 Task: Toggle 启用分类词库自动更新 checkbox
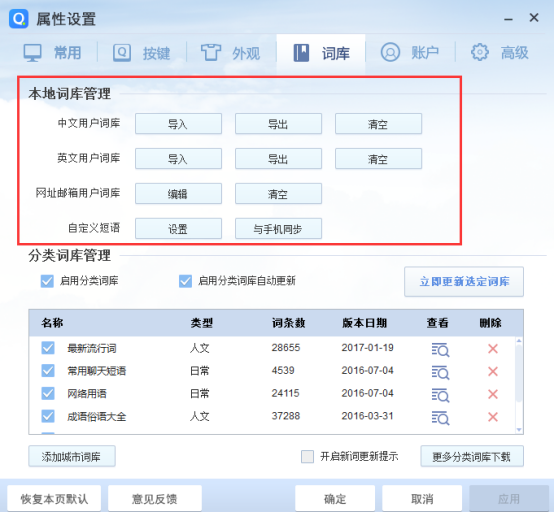pyautogui.click(x=185, y=281)
